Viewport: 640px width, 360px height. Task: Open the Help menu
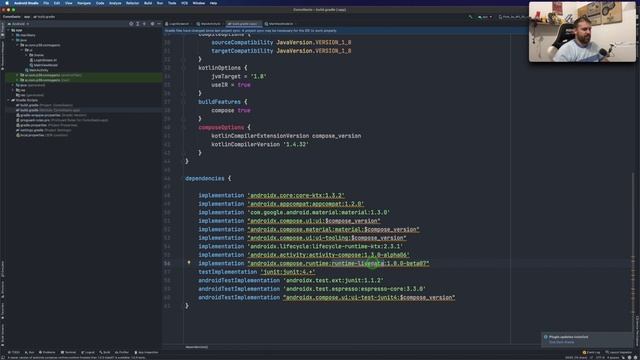point(213,3)
